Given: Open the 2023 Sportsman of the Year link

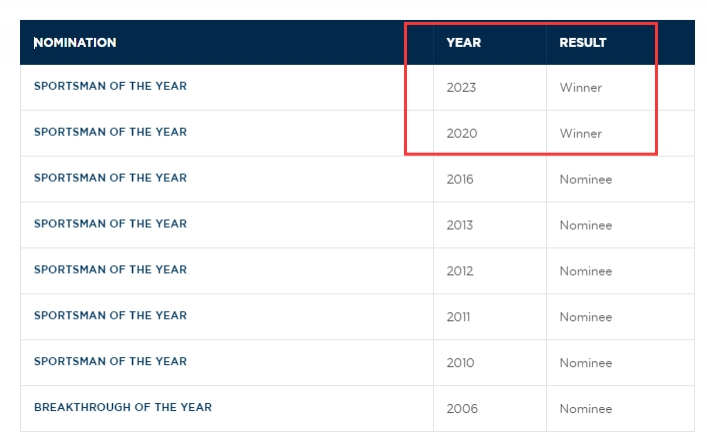Looking at the screenshot, I should point(110,86).
